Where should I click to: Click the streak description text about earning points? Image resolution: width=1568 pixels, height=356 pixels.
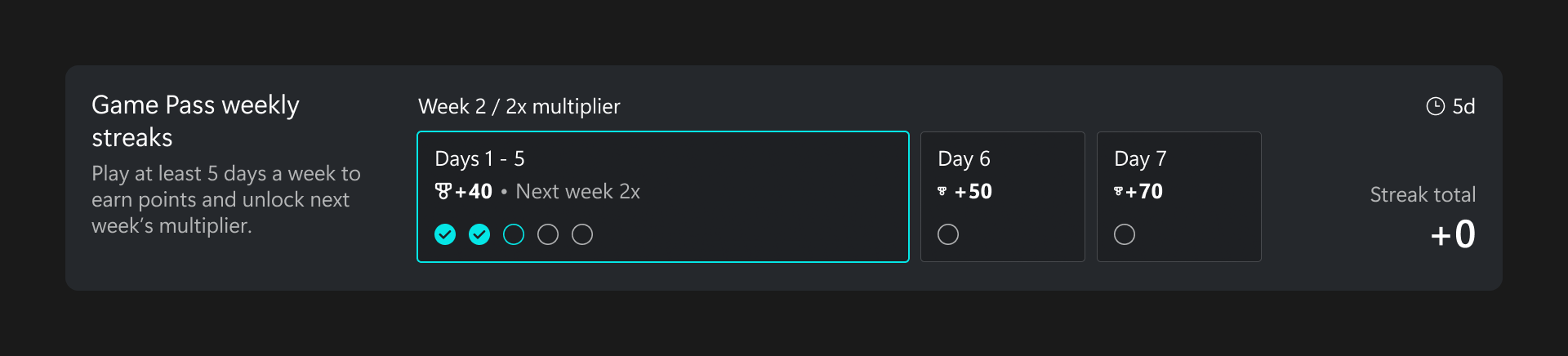(x=225, y=199)
